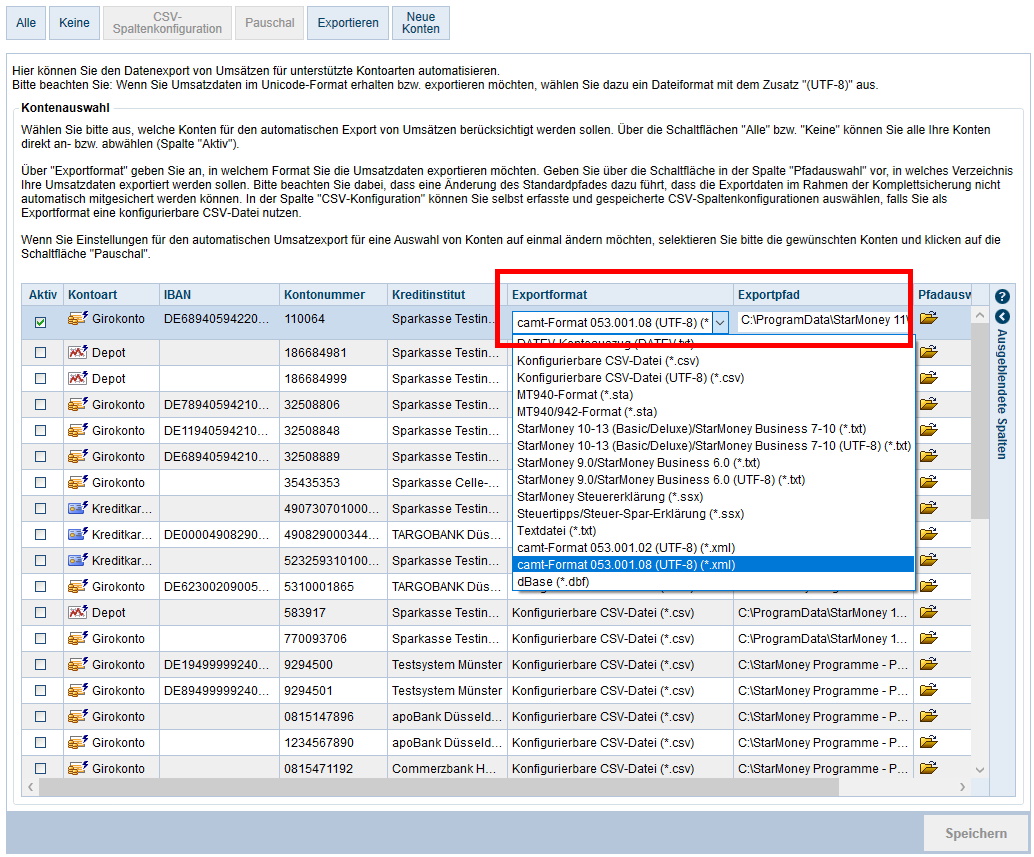This screenshot has width=1034, height=857.
Task: Click folder icon for account 0815471192
Action: (x=929, y=768)
